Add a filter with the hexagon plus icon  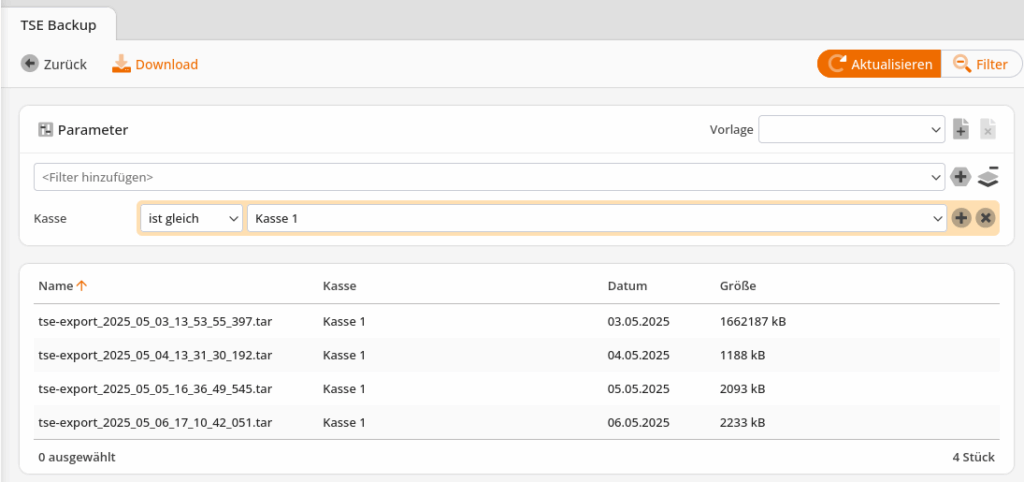961,177
